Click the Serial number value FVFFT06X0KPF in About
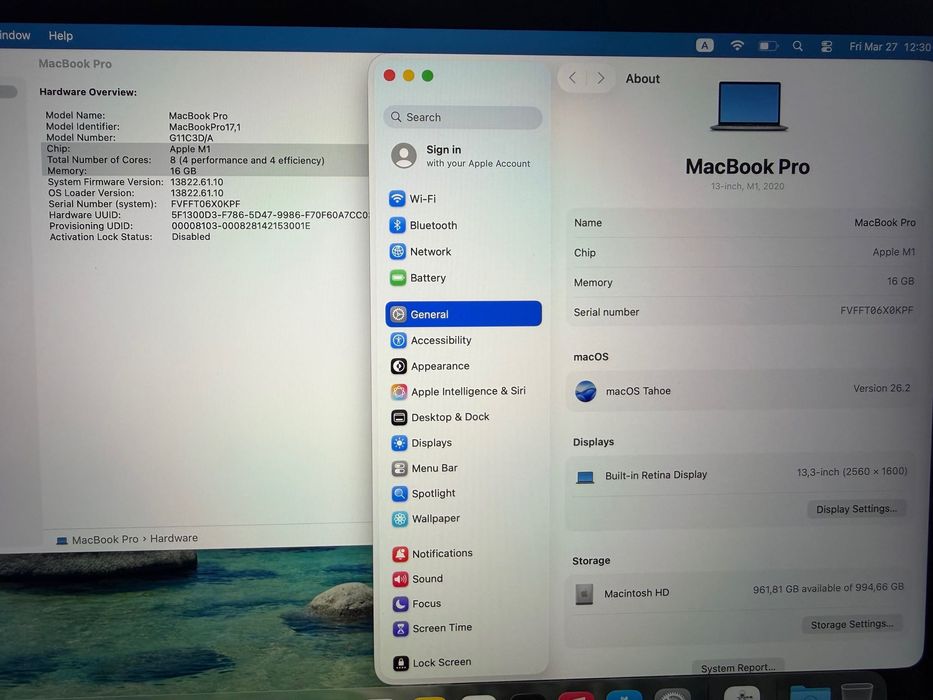The height and width of the screenshot is (700, 933). coord(876,310)
